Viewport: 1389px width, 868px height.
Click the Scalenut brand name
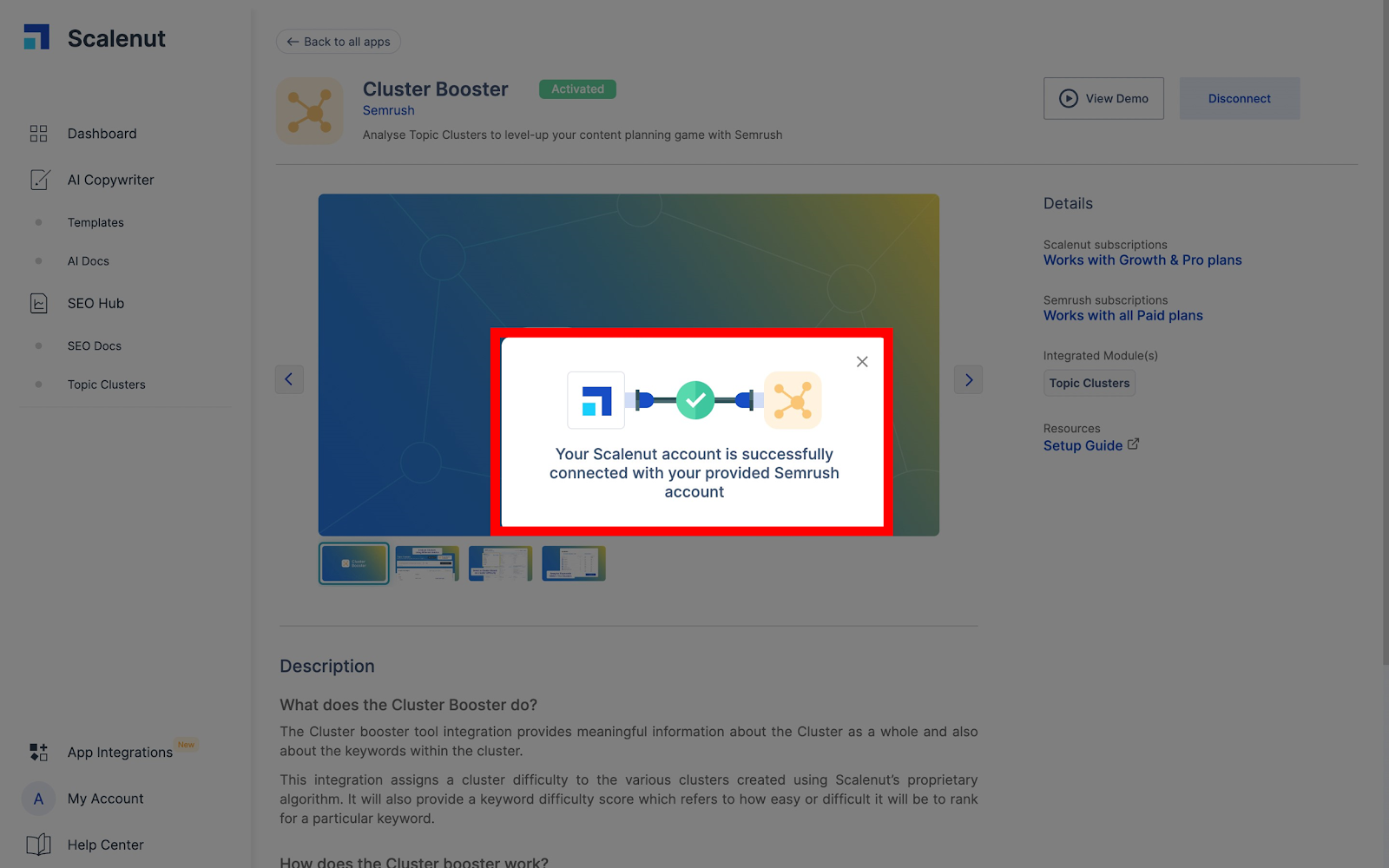pos(116,38)
